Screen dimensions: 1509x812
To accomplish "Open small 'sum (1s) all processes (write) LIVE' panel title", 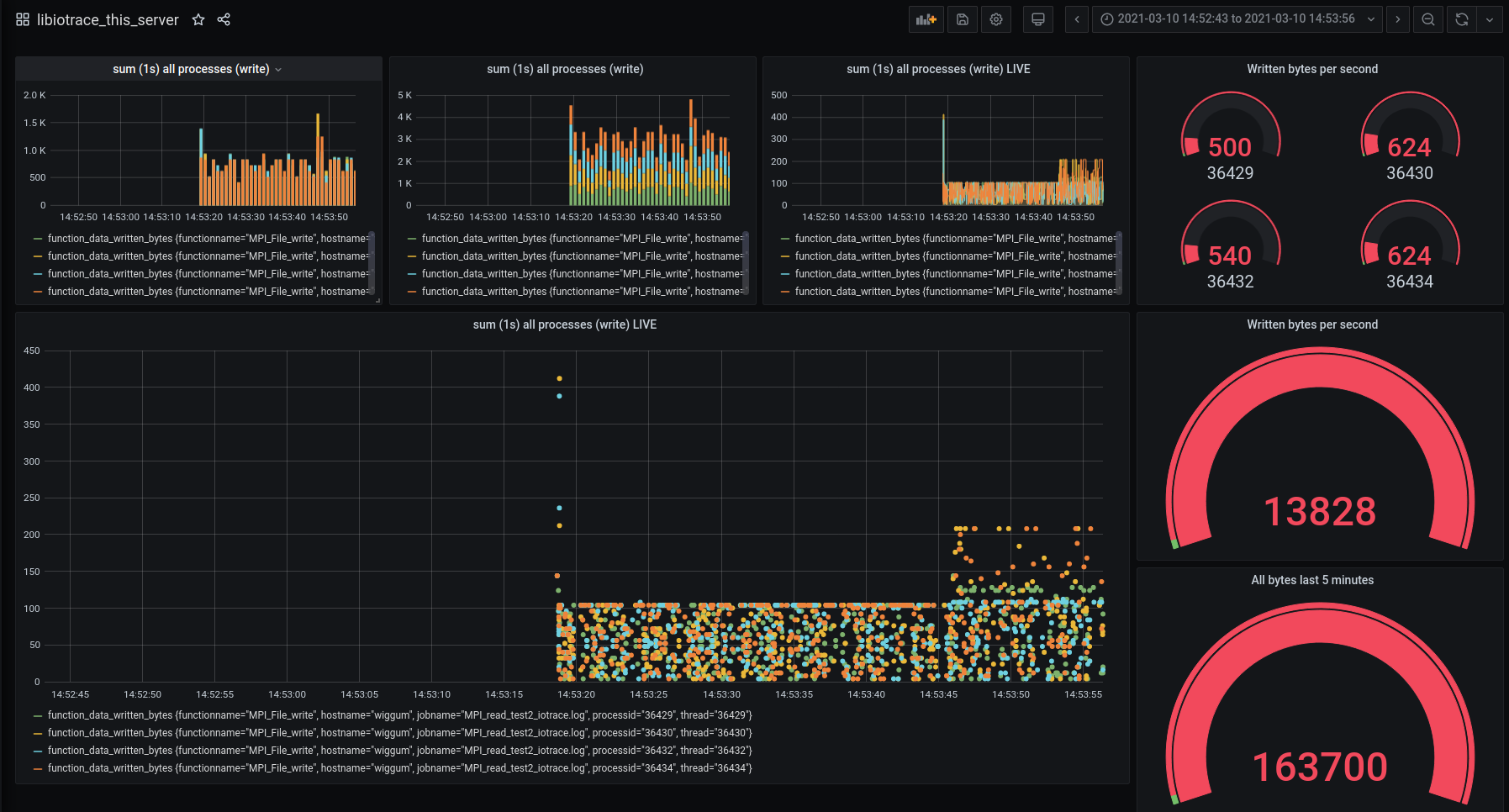I will point(938,69).
